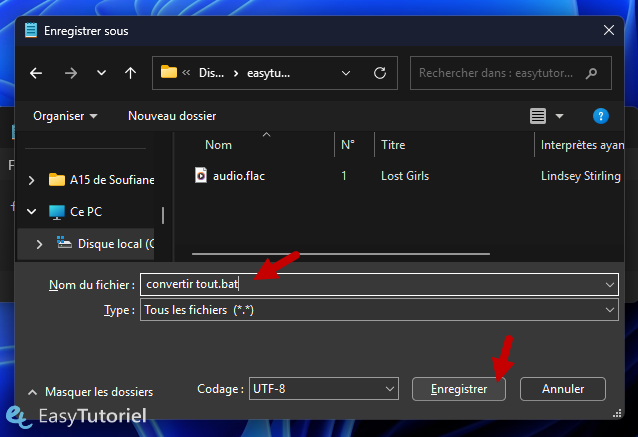Open recent locations chevron dropdown

101,73
